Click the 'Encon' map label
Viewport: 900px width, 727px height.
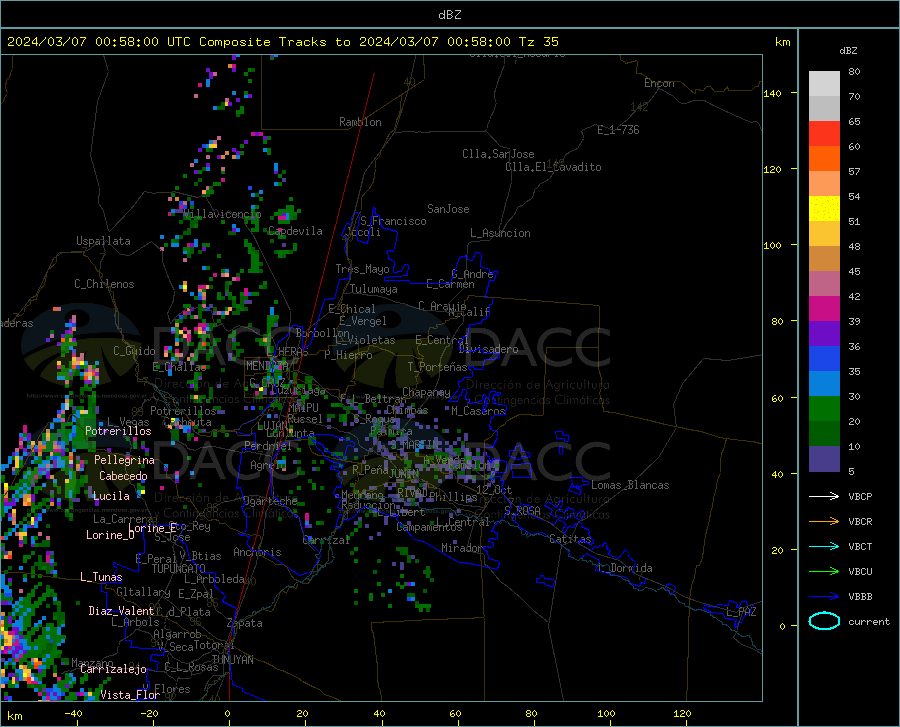(x=659, y=83)
